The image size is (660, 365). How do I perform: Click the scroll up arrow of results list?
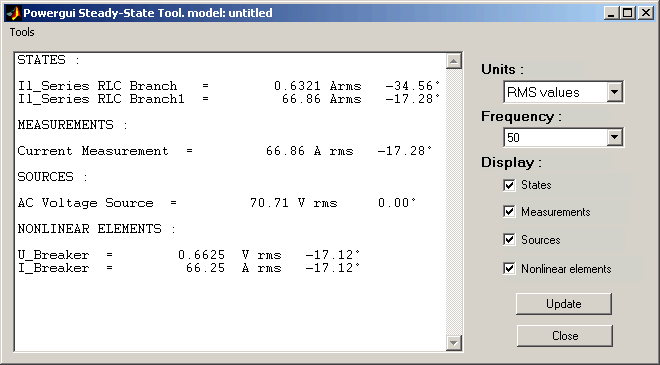[453, 61]
